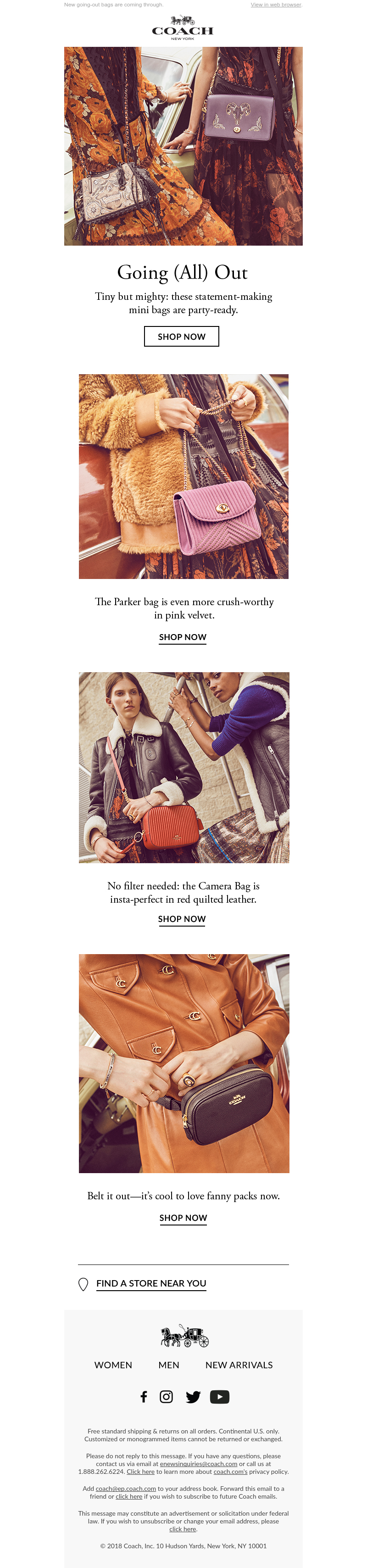Click SHOP NOW under the Parker bag text
The width and height of the screenshot is (367, 1568).
click(x=183, y=637)
